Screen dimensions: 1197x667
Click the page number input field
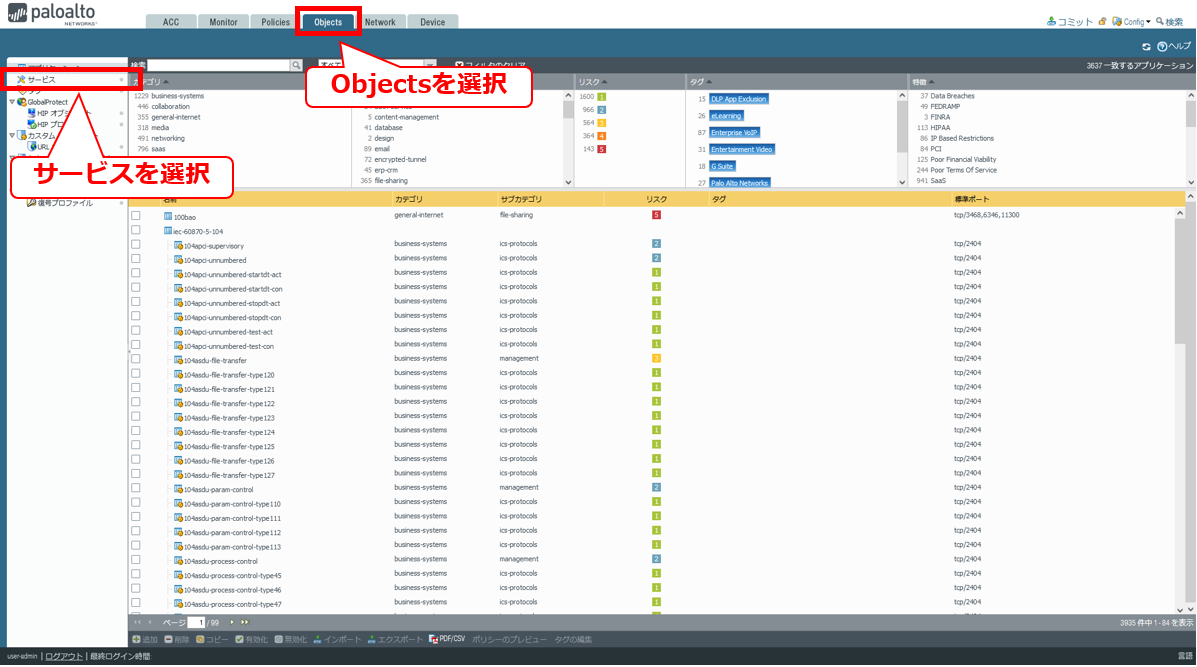coord(196,623)
